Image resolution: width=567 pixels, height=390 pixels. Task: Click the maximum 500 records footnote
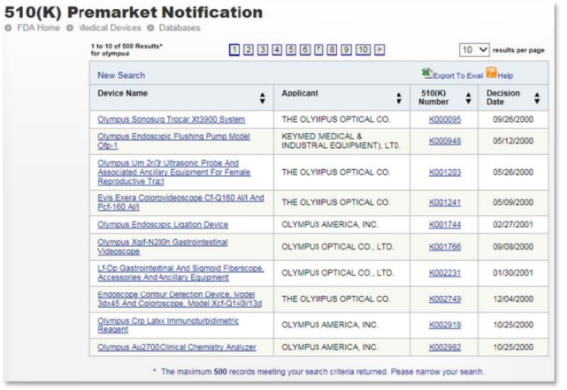pyautogui.click(x=319, y=372)
